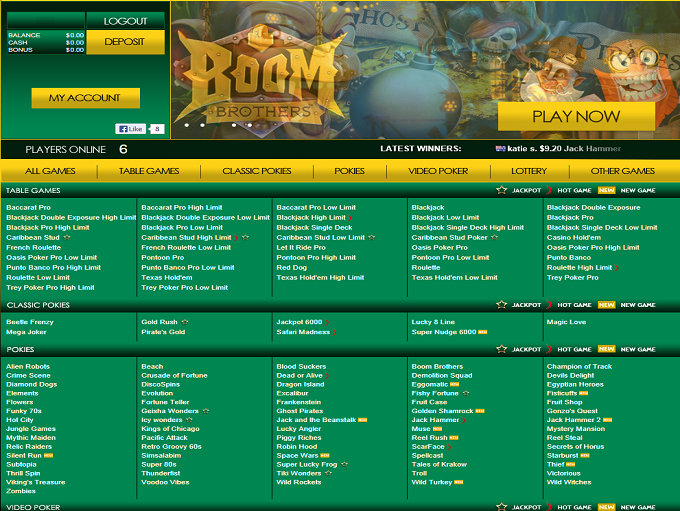Launch Pontoon Pro
This screenshot has height=511, width=680.
[x=163, y=258]
